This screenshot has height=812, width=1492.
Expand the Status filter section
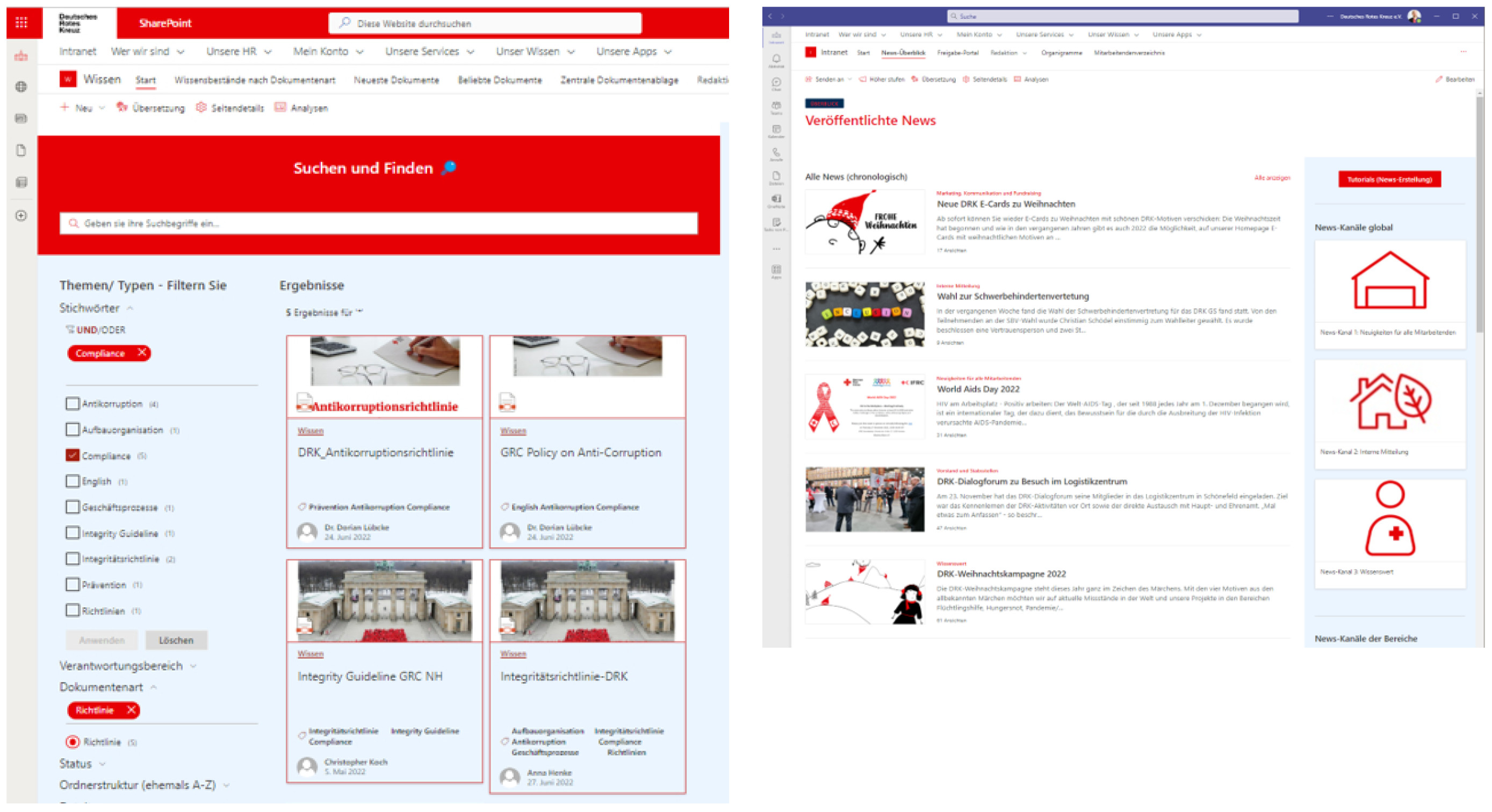click(83, 763)
